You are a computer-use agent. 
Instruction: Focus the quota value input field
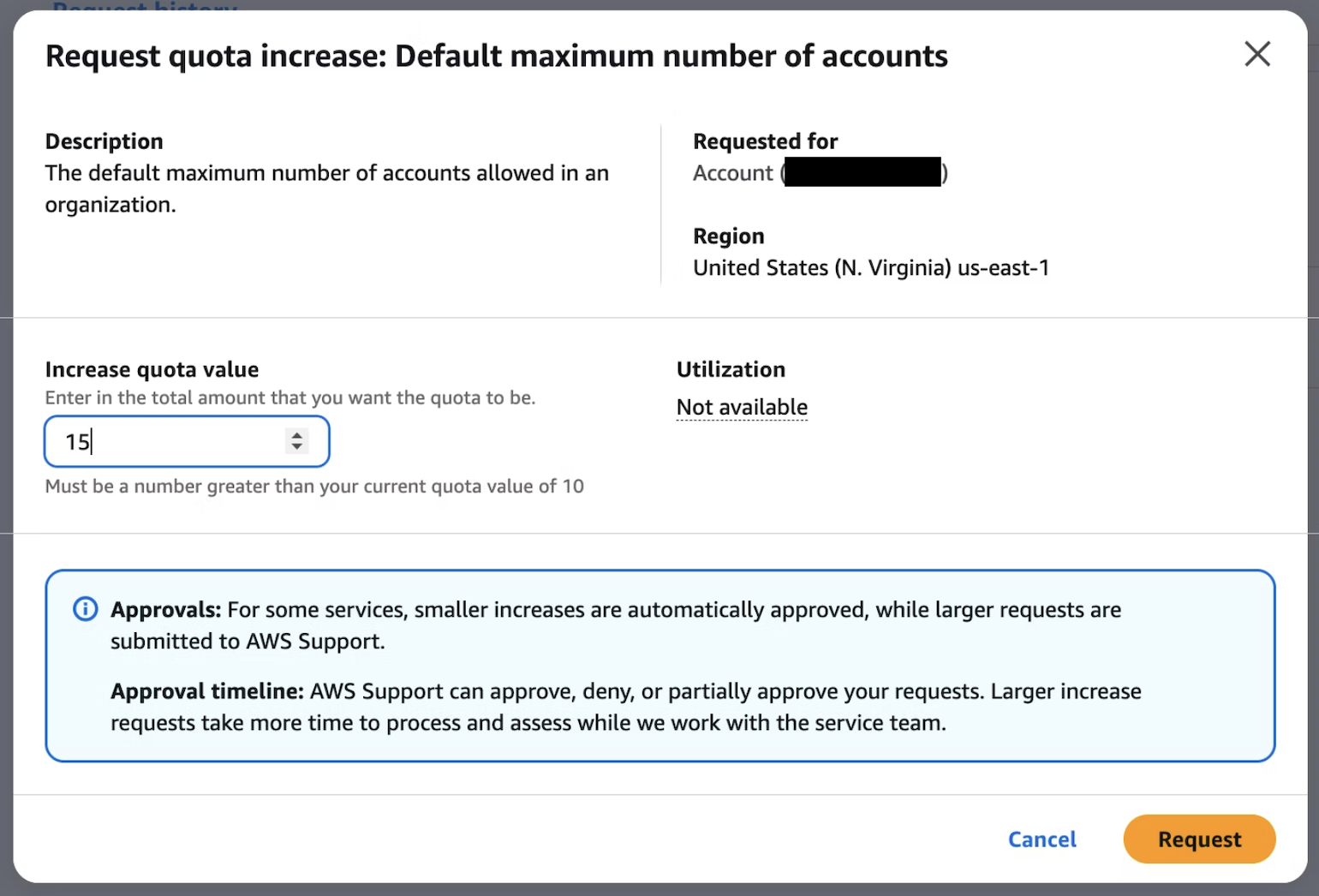tap(171, 442)
